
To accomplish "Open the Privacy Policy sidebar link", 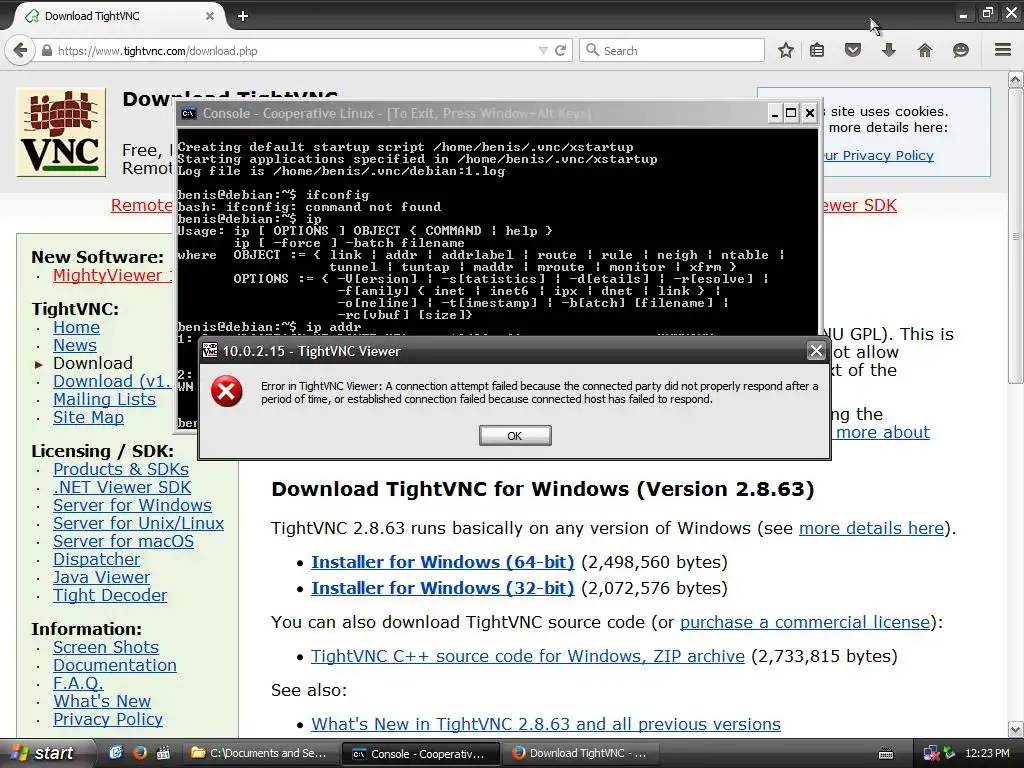I will coord(108,719).
